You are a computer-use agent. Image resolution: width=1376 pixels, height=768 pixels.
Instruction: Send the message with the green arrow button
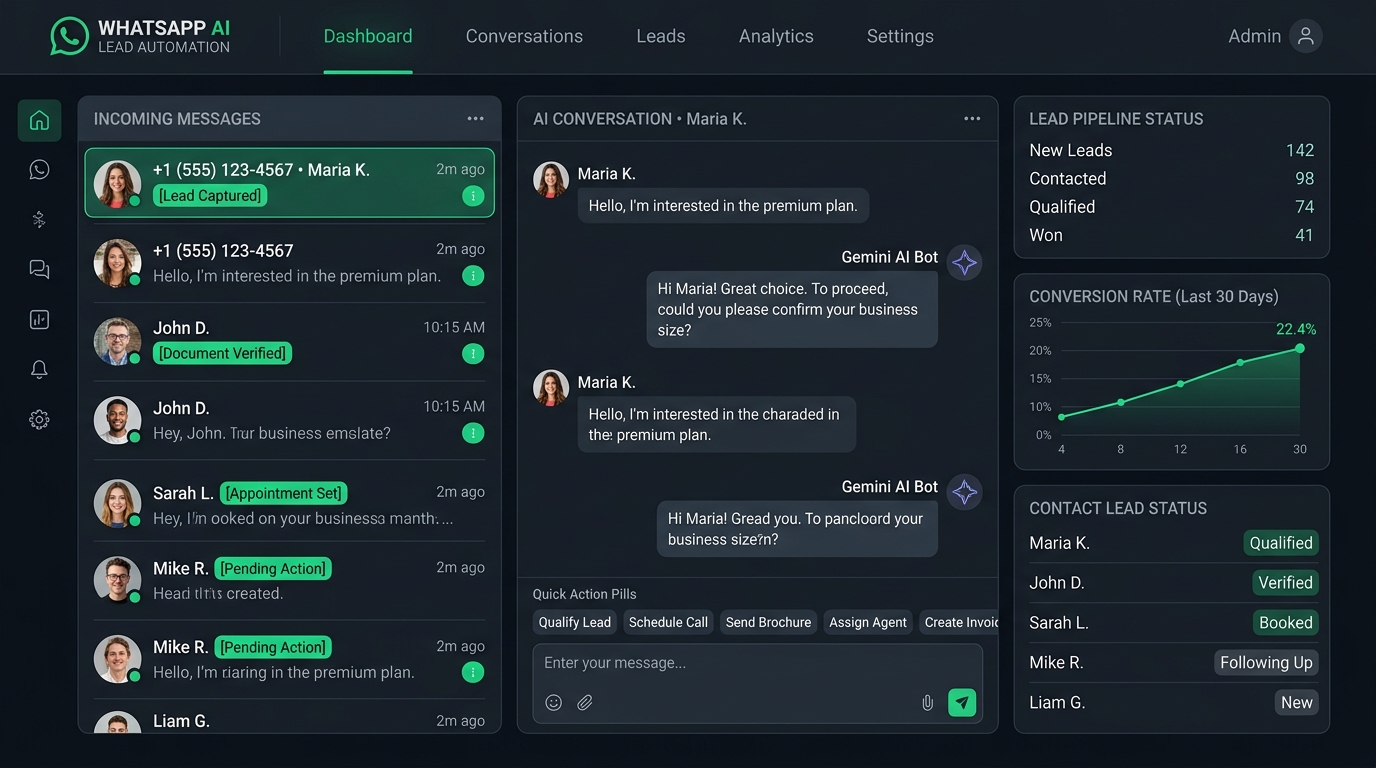(962, 702)
